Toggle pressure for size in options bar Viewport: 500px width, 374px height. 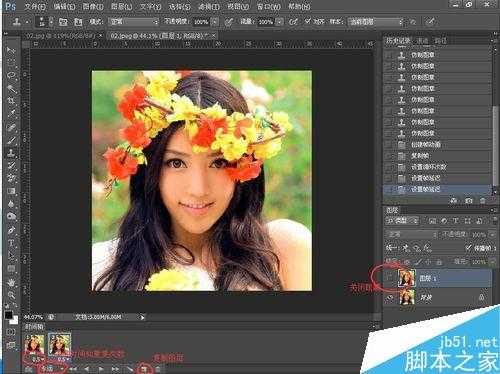click(x=431, y=22)
